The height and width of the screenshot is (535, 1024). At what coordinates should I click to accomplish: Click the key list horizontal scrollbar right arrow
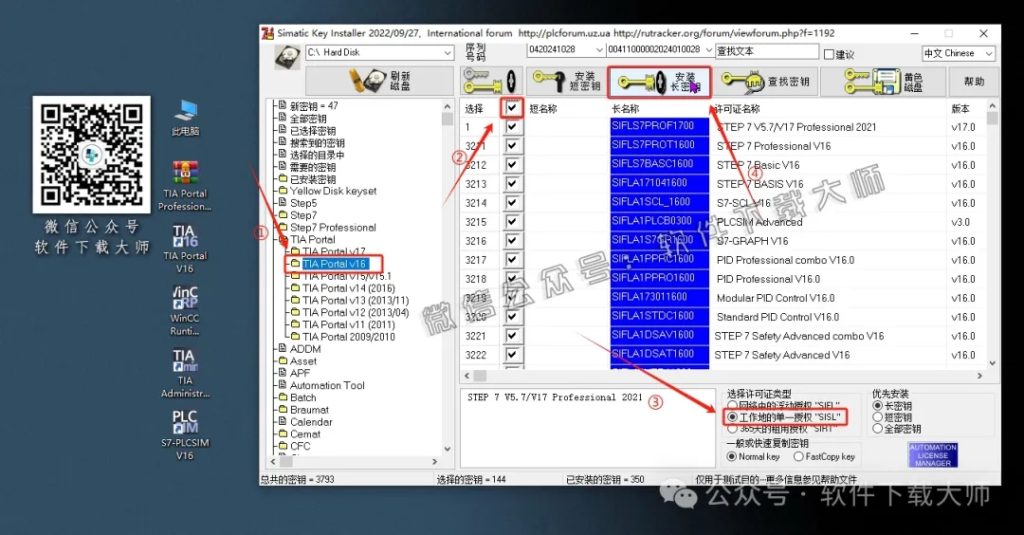[980, 376]
